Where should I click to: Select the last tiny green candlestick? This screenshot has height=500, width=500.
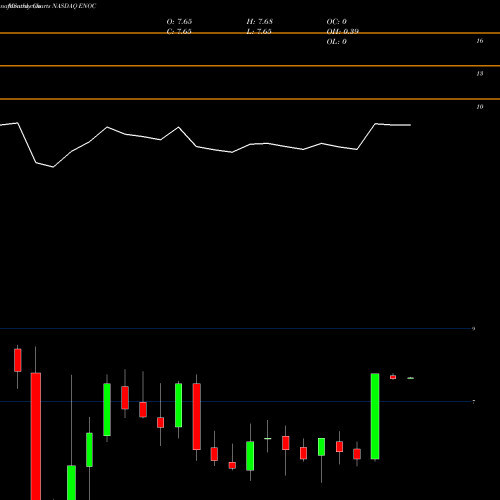411,378
